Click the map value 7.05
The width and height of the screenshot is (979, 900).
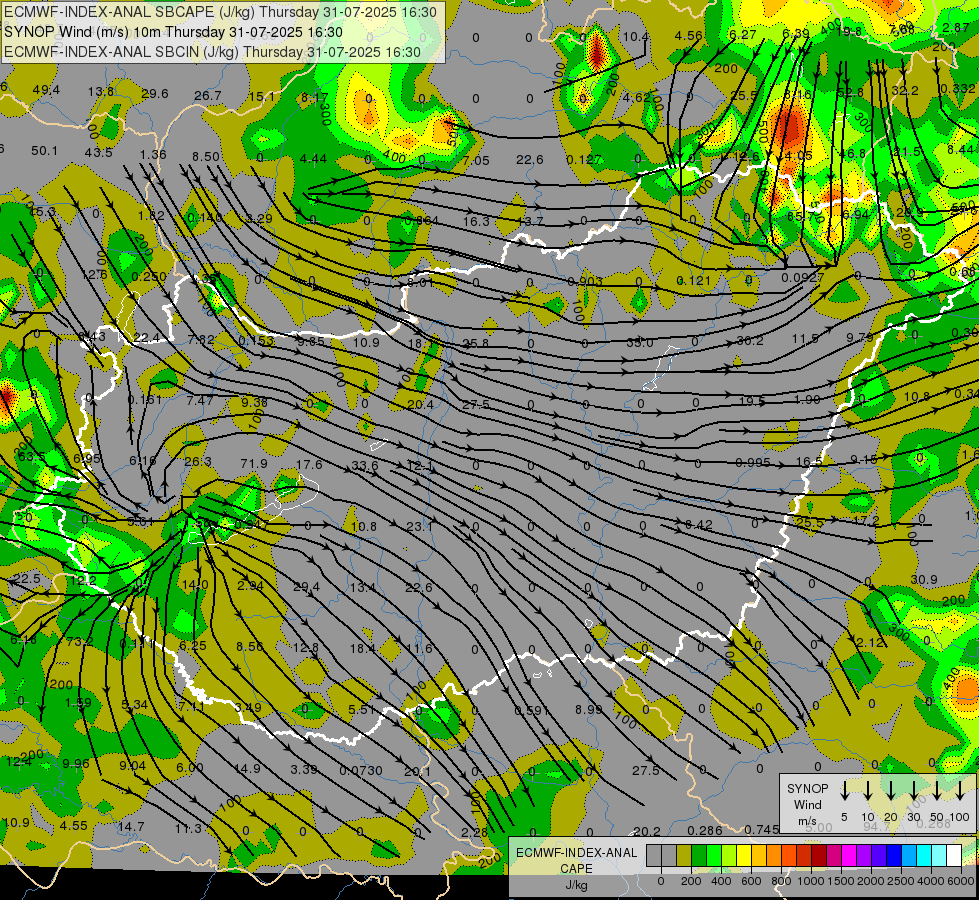[476, 161]
